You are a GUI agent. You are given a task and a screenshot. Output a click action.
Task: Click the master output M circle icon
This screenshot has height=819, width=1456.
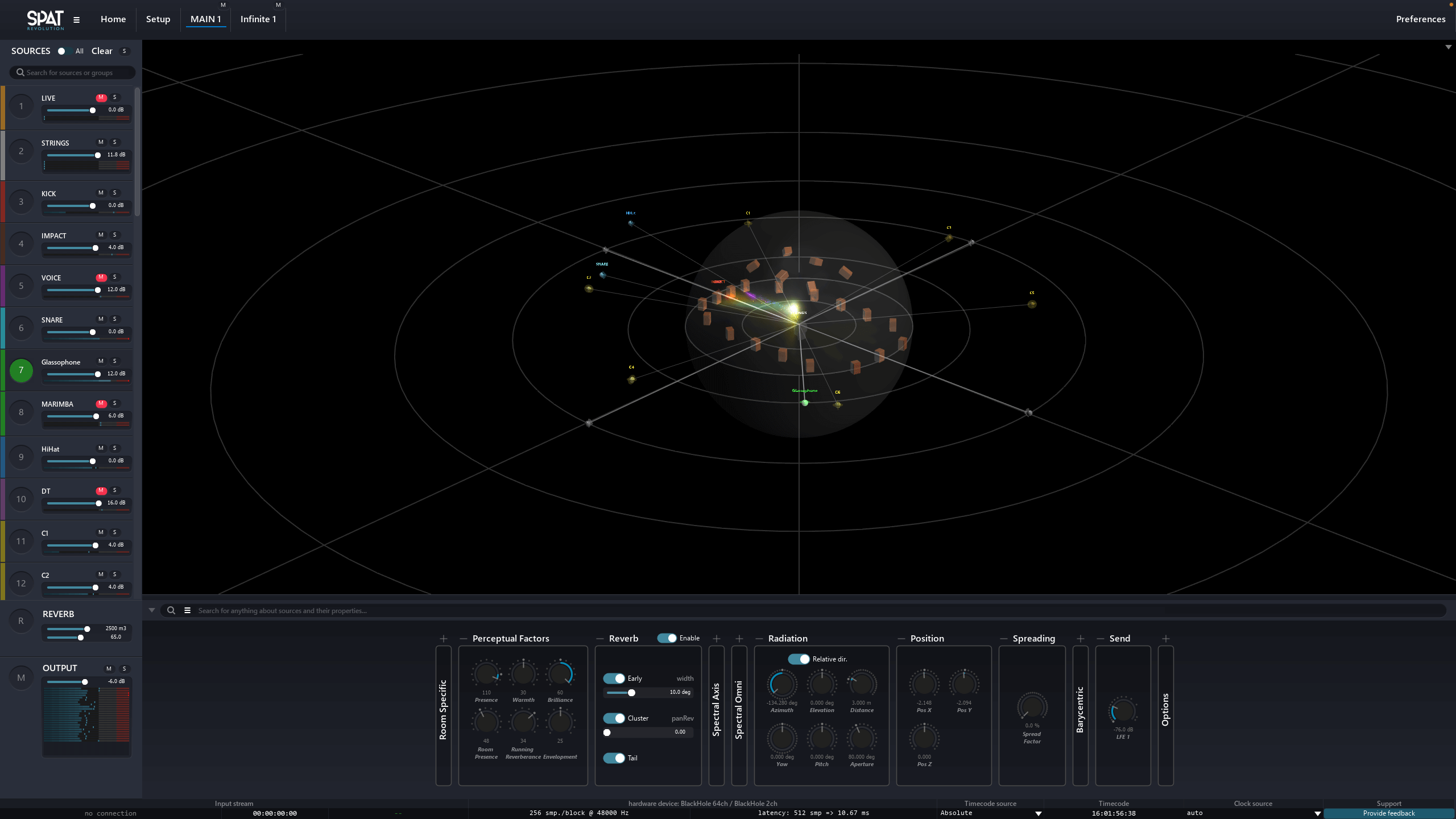(21, 677)
